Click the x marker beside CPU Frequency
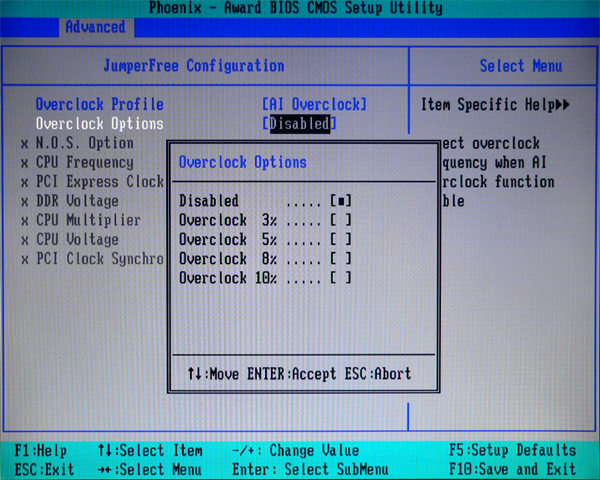 click(24, 163)
